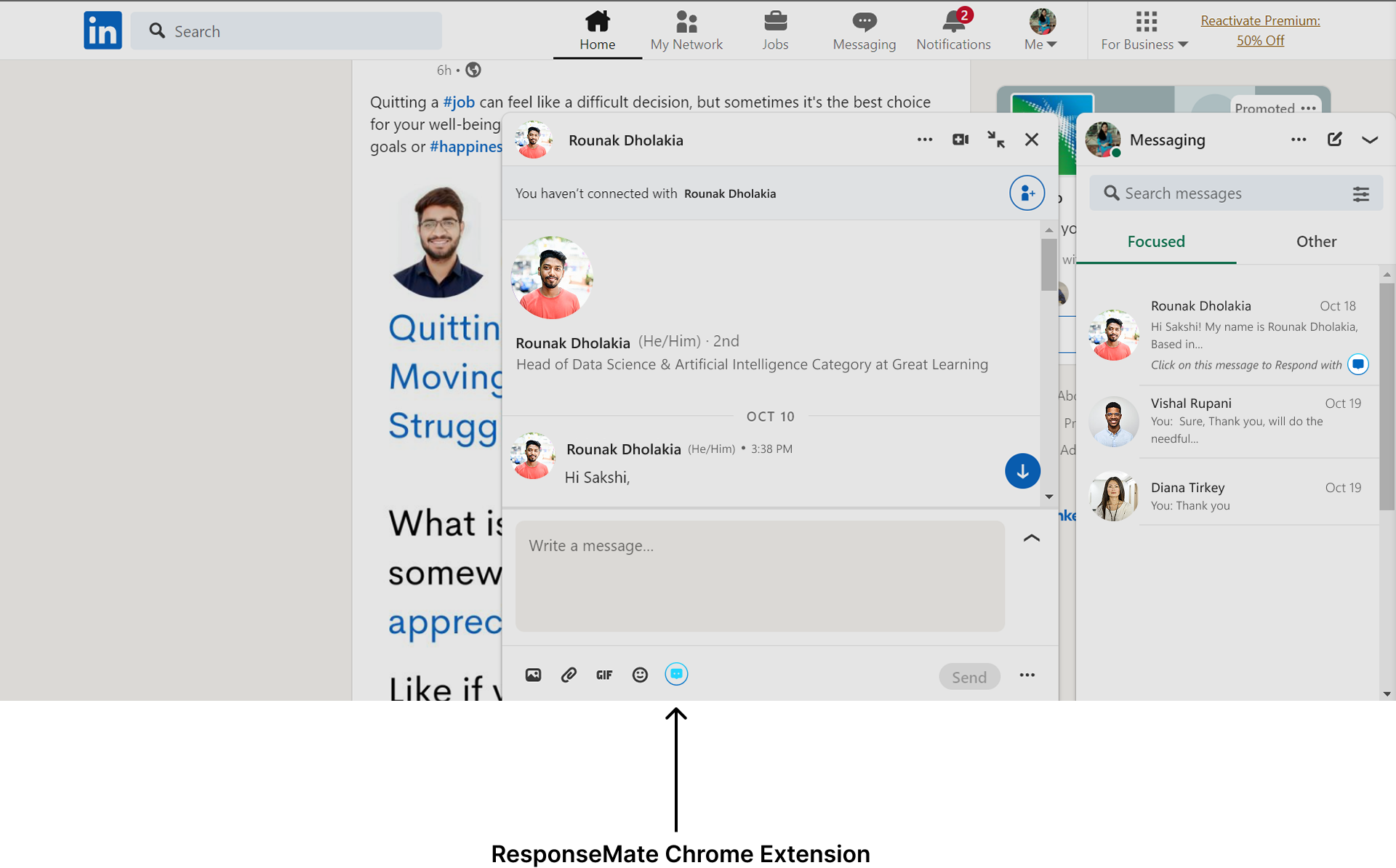Open the Jobs page
Viewport: 1396px width, 868px height.
pos(775,31)
